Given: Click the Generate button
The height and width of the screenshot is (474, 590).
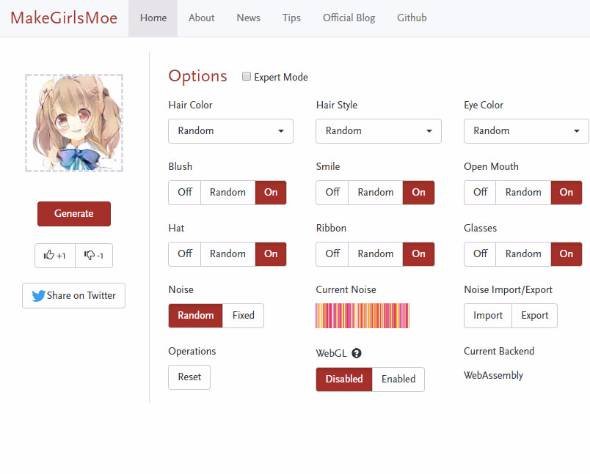Looking at the screenshot, I should 74,214.
